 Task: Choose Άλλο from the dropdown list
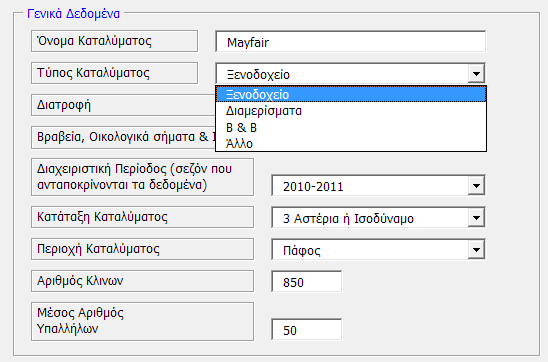click(351, 143)
